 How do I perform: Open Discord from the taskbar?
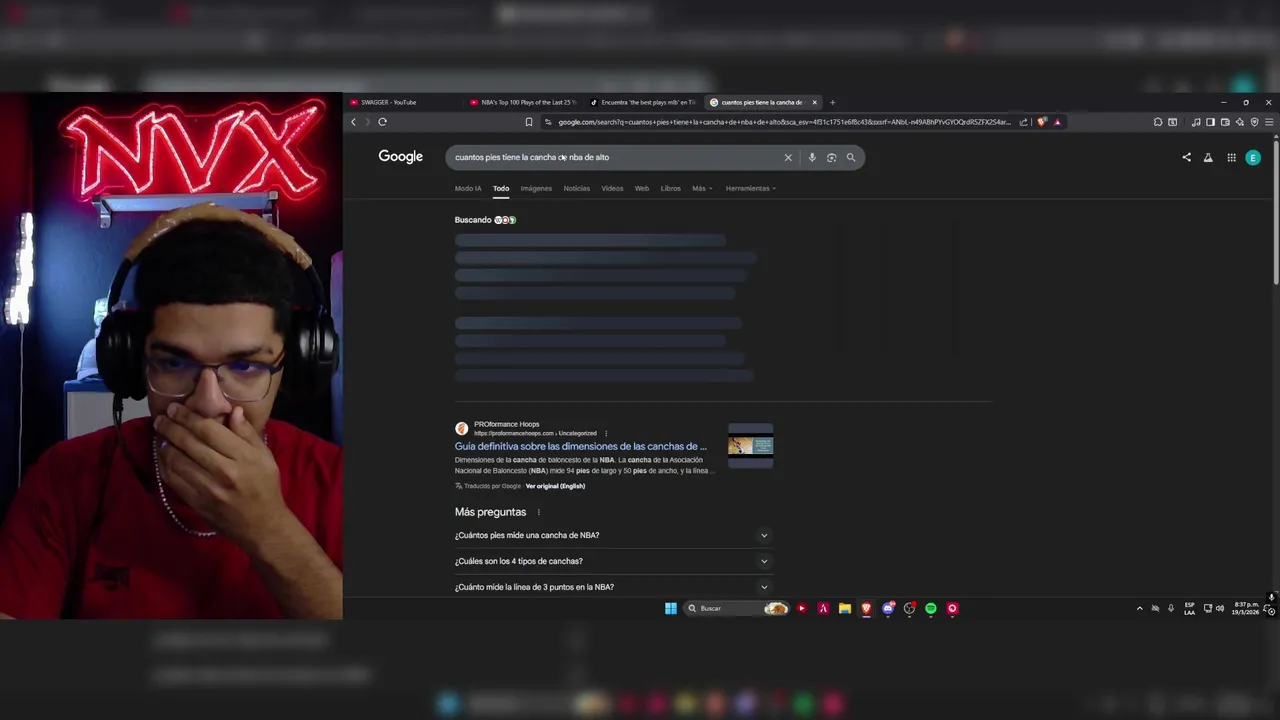tap(888, 608)
